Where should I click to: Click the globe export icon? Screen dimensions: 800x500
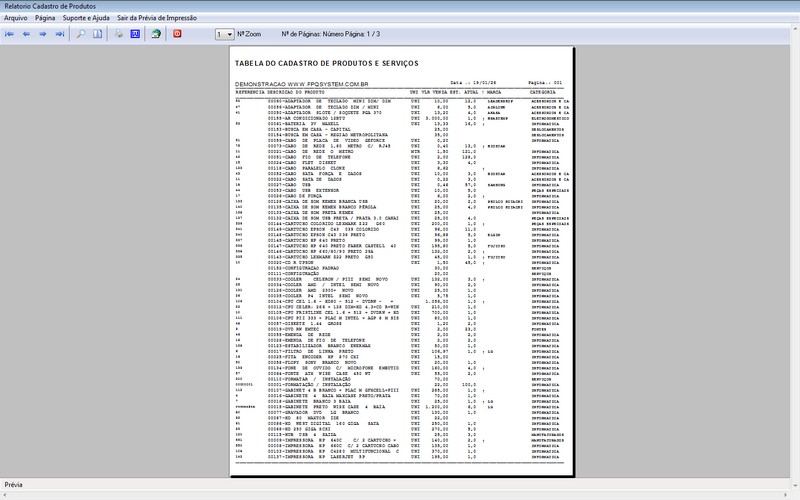click(x=156, y=34)
